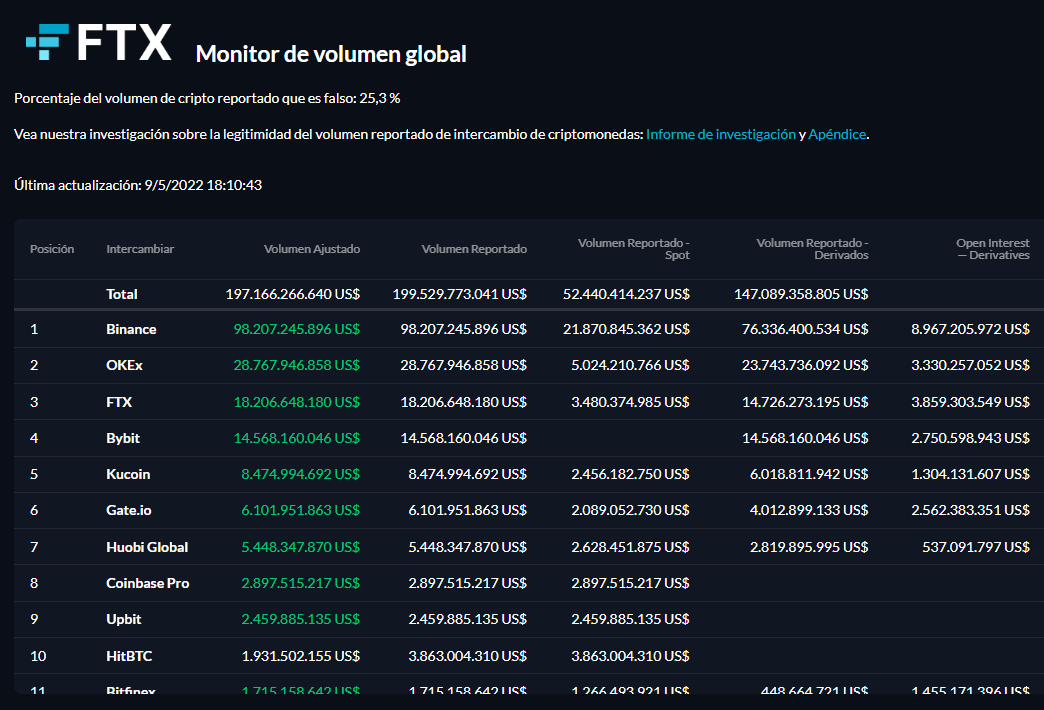Open the Informe de investigación link
Screen dimensions: 1044x710
pyautogui.click(x=720, y=135)
